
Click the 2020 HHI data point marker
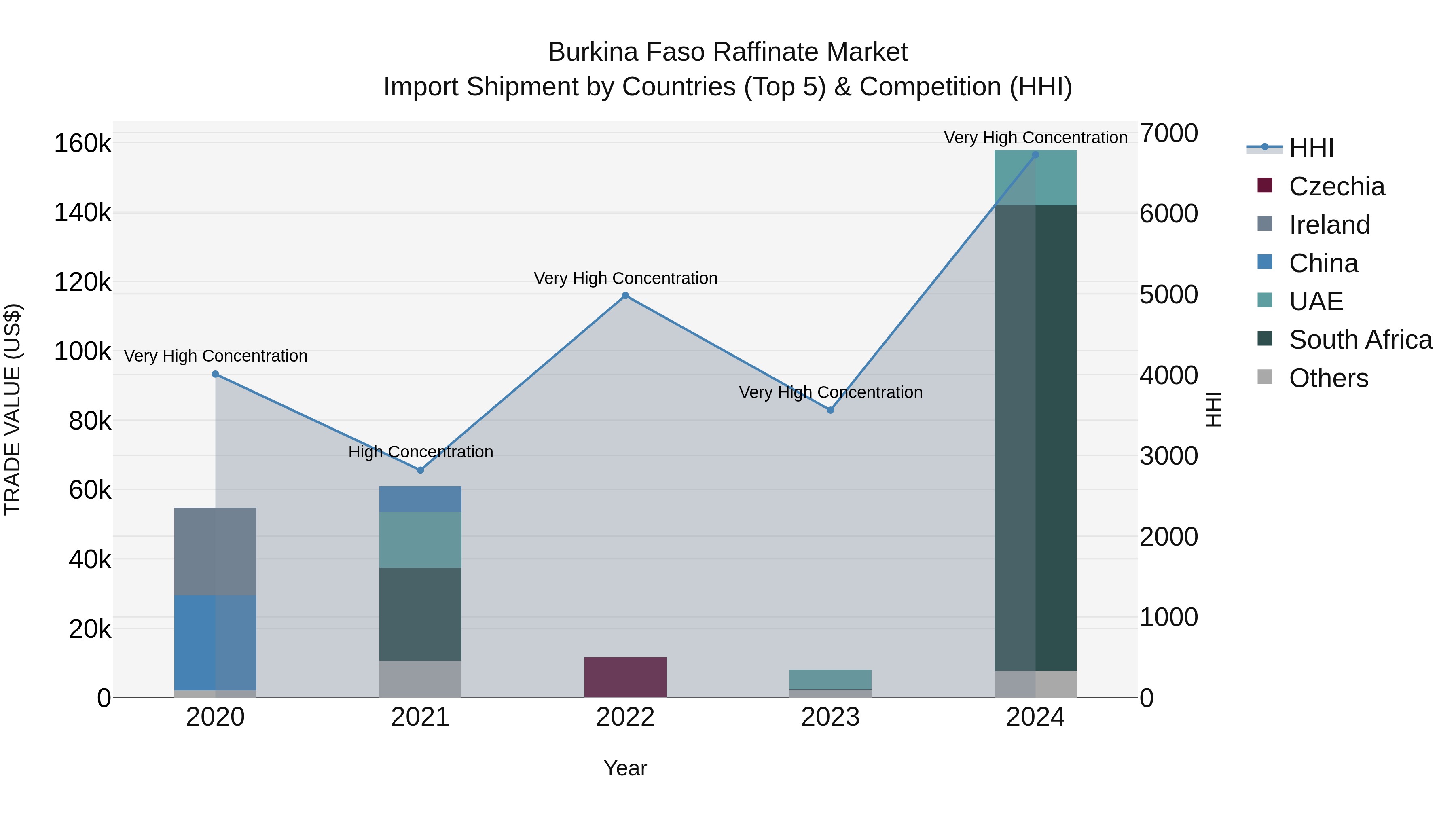click(x=215, y=374)
